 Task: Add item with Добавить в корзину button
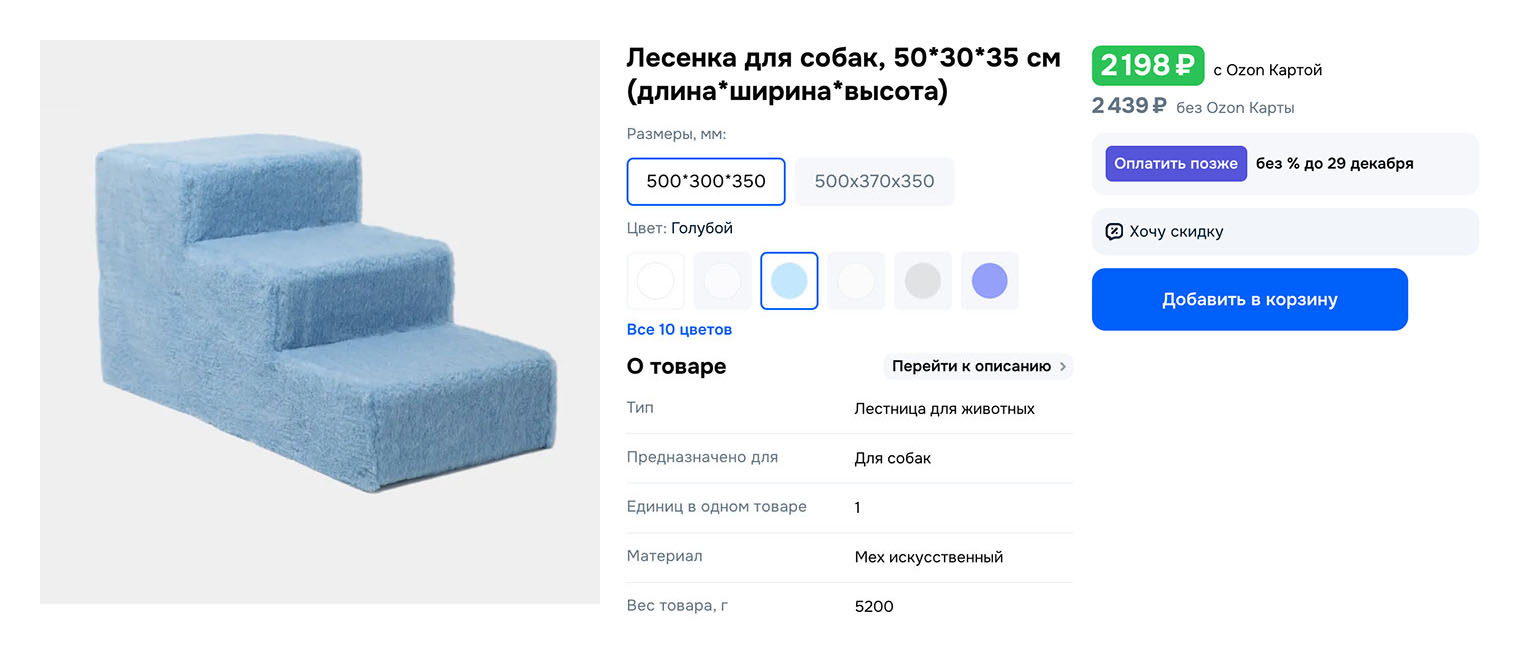pyautogui.click(x=1249, y=299)
